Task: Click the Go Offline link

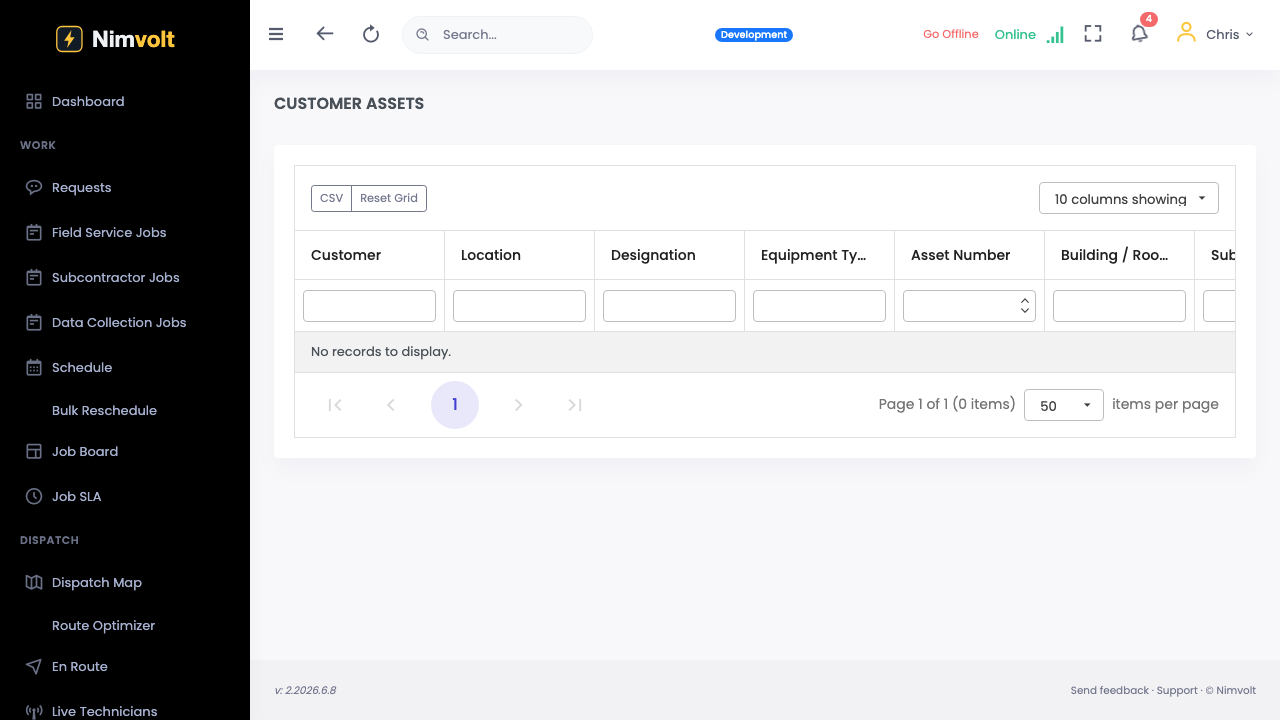Action: tap(951, 34)
